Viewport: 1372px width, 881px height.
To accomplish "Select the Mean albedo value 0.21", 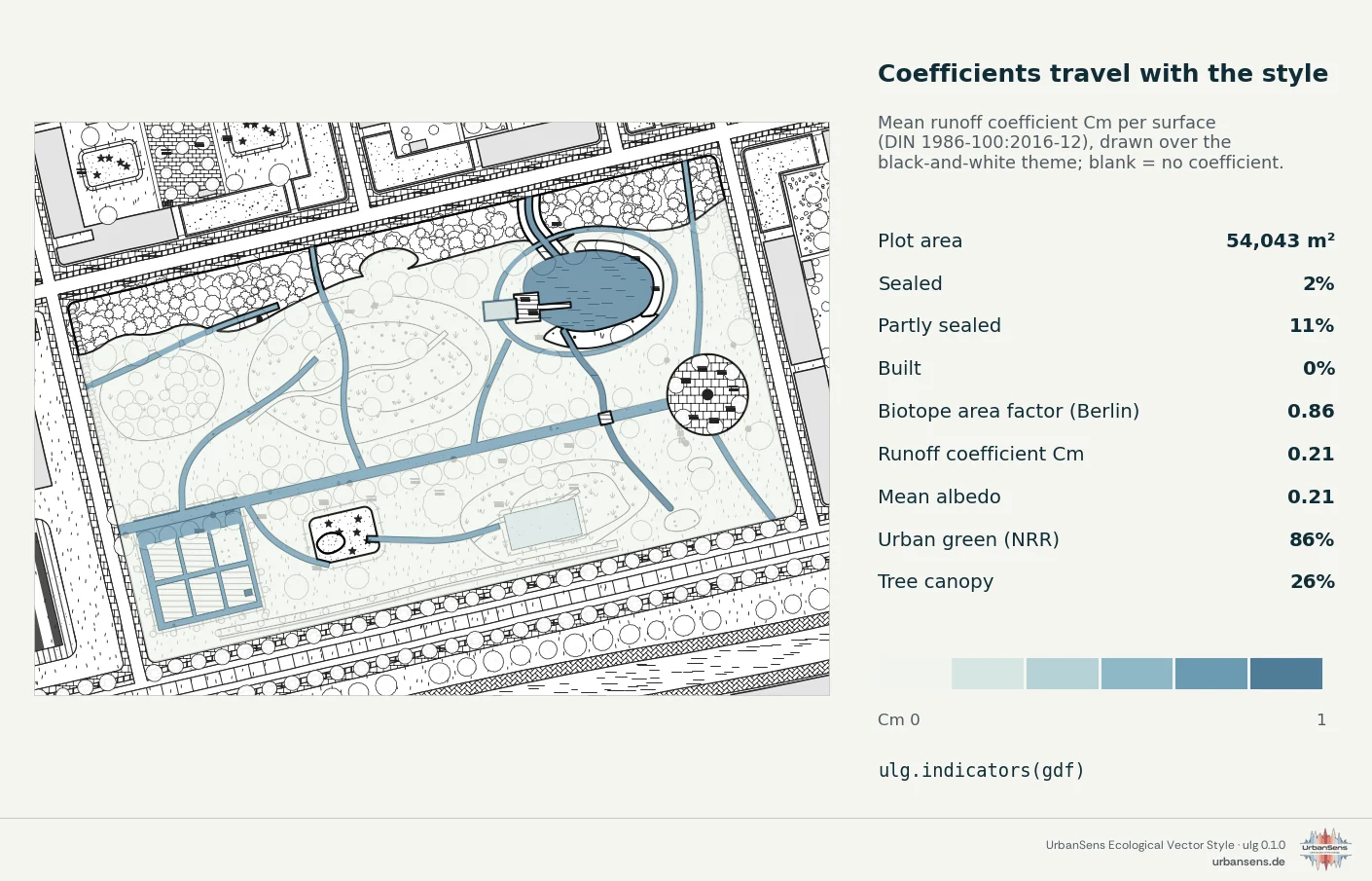I will pos(1311,497).
